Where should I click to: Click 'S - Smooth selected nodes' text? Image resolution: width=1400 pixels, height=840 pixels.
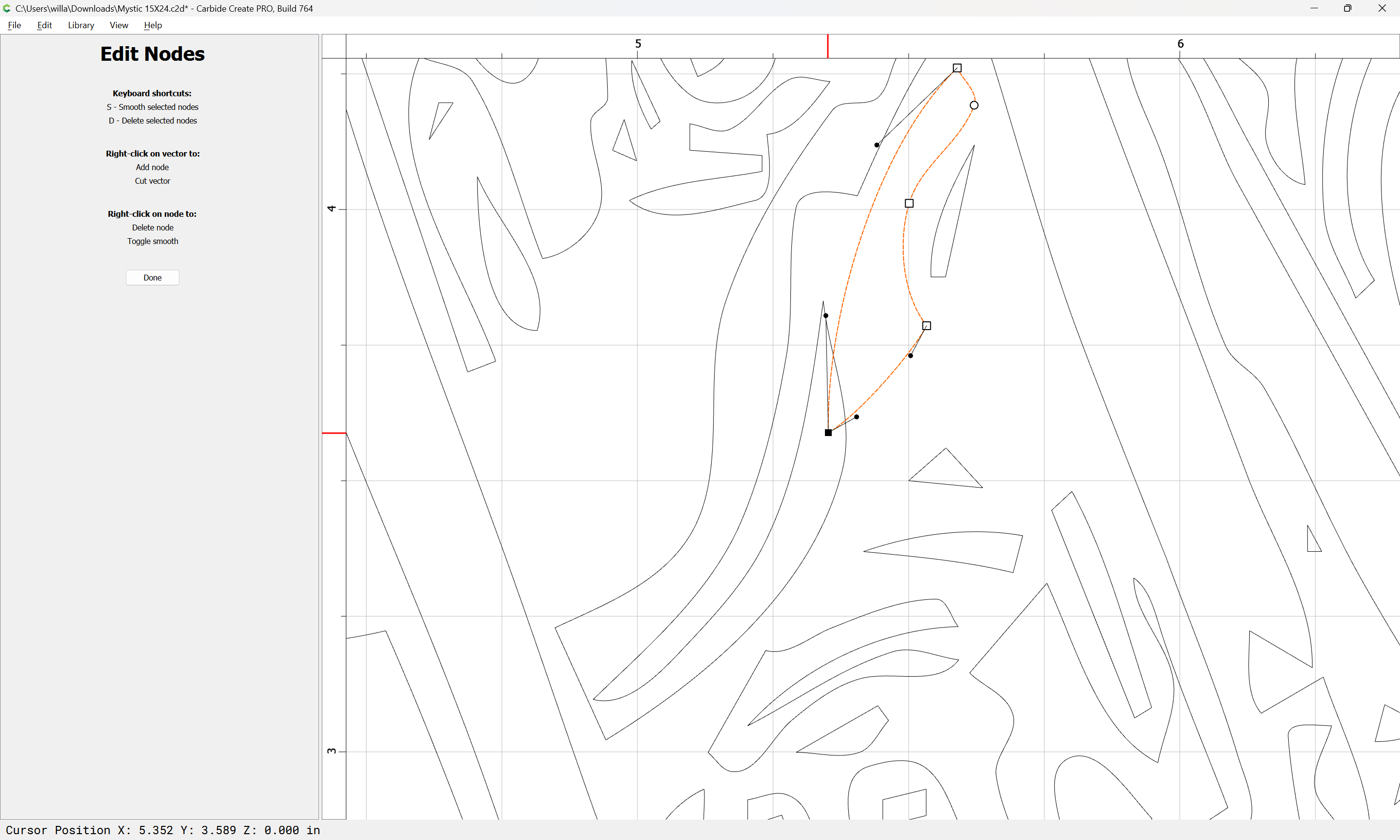pos(152,107)
